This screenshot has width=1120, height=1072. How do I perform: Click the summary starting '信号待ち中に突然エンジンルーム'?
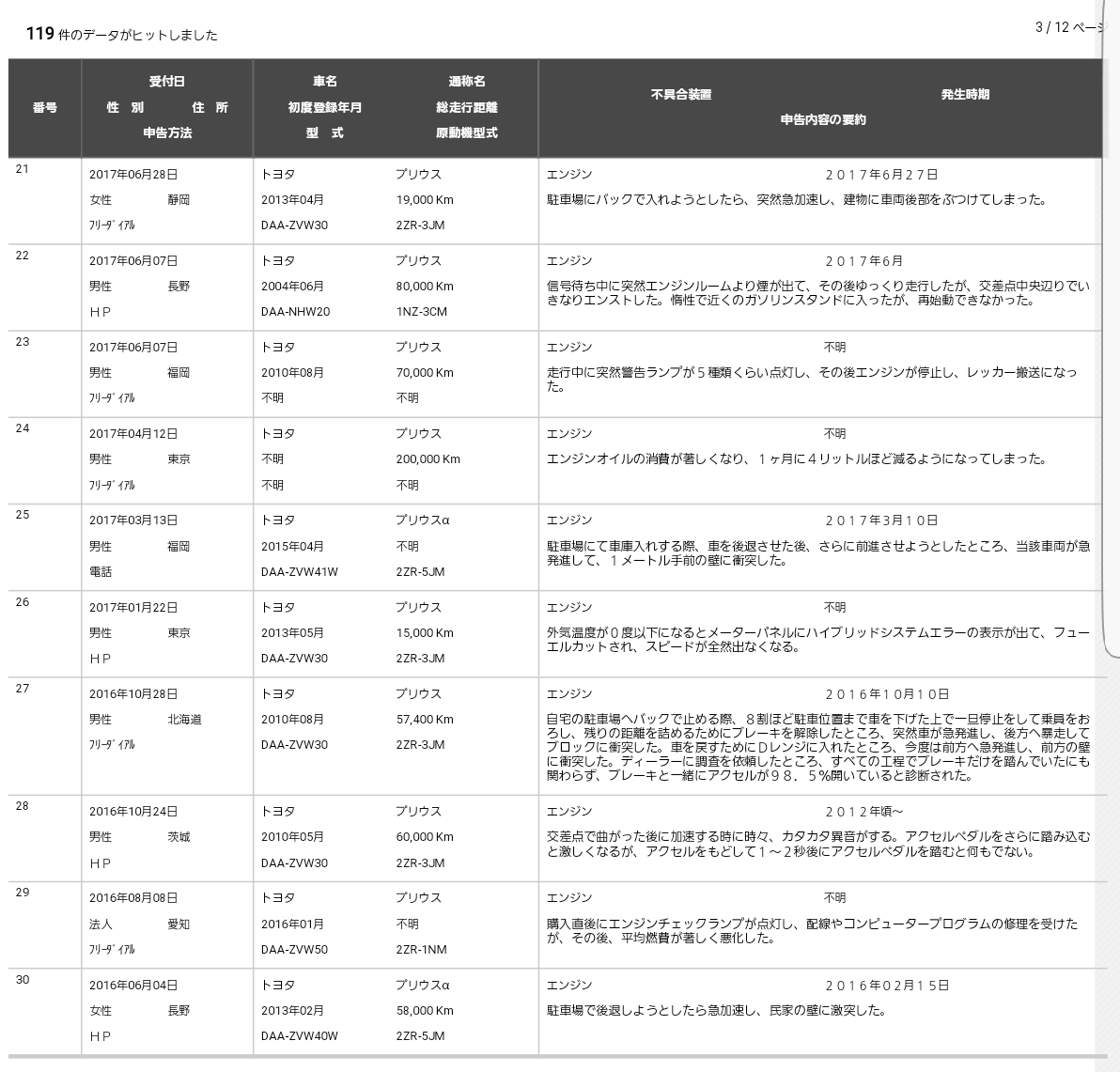coord(817,293)
